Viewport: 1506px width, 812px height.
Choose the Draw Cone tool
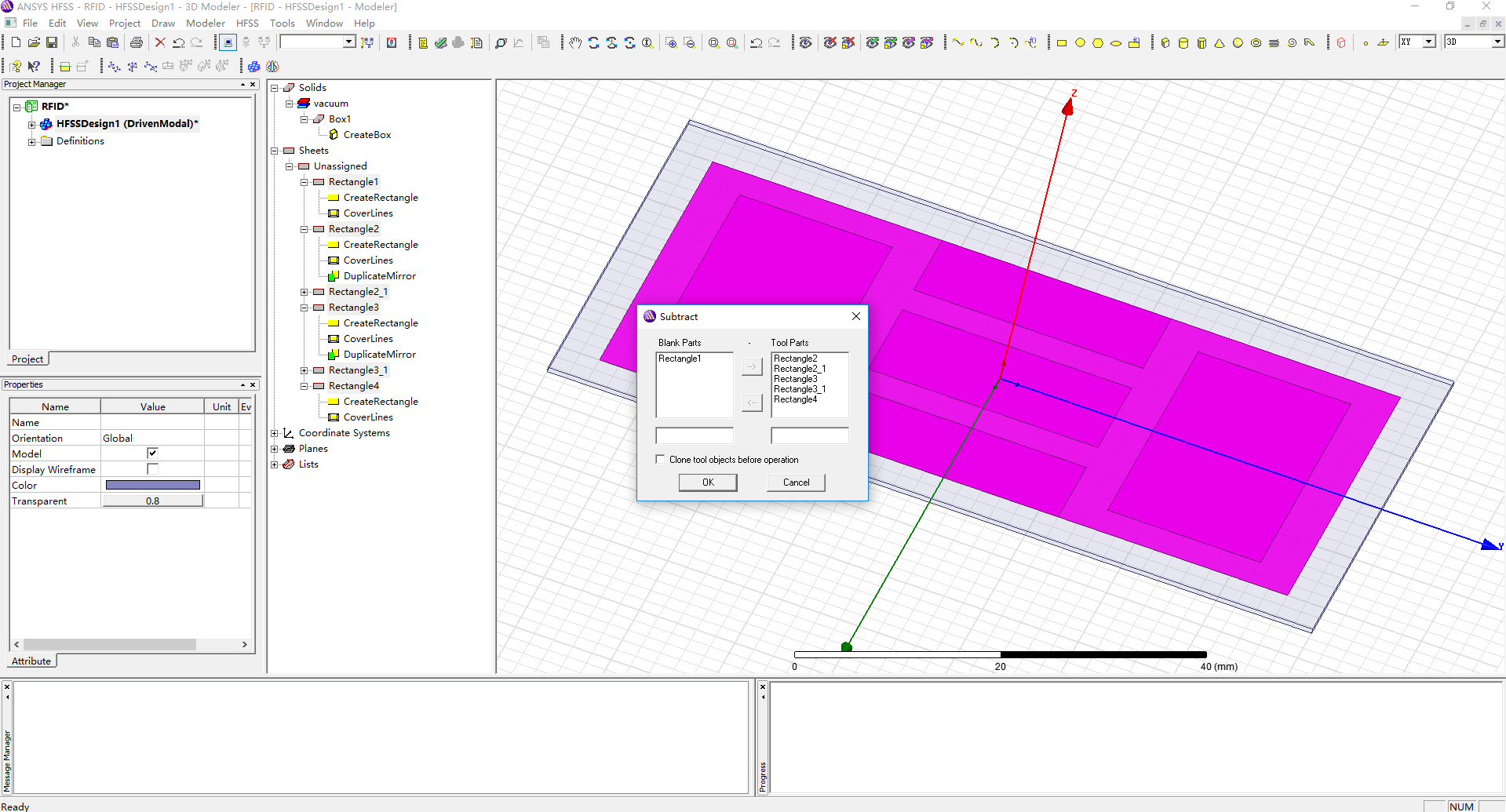tap(1220, 43)
